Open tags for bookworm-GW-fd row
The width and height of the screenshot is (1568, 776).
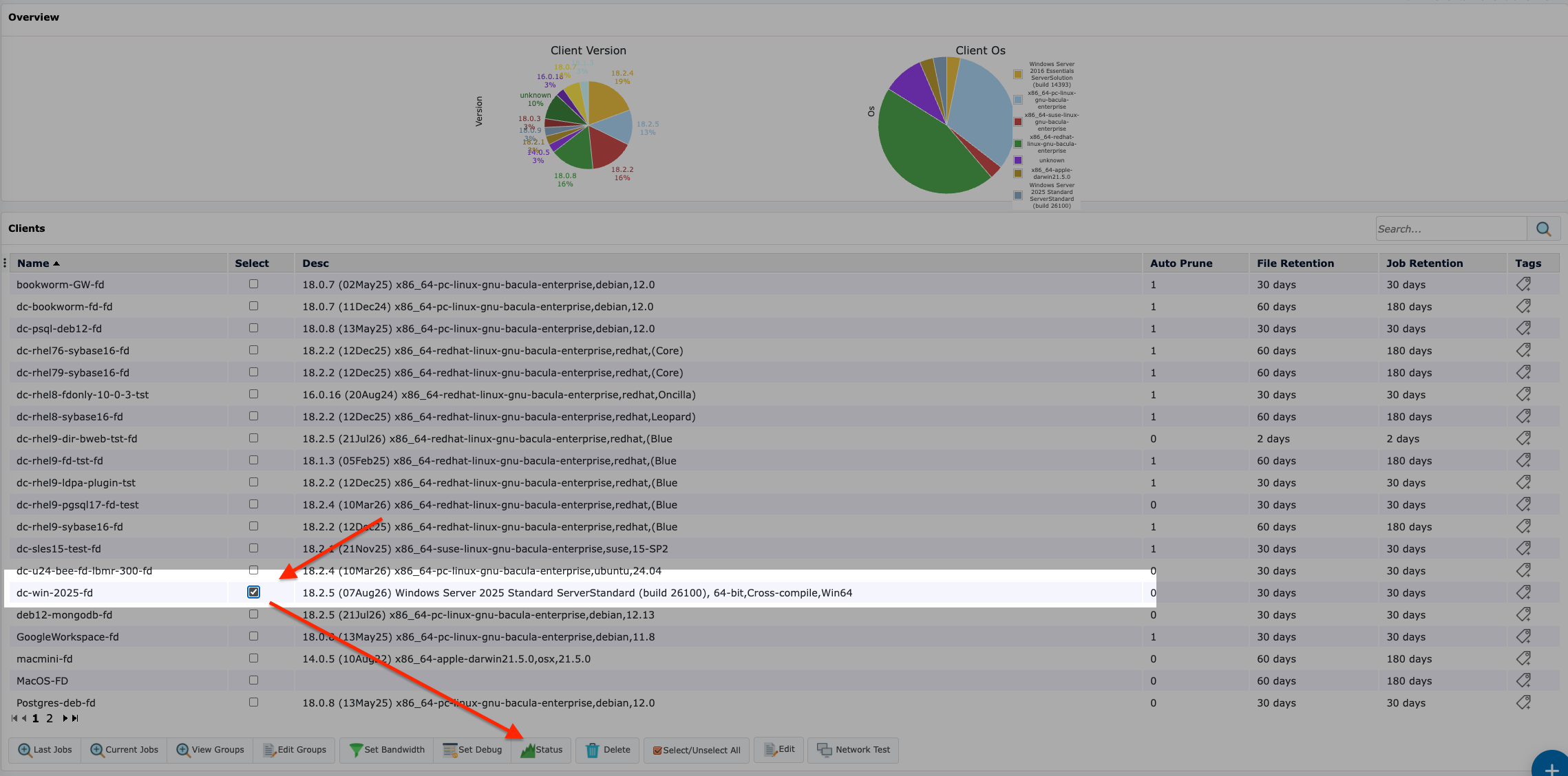click(1523, 284)
